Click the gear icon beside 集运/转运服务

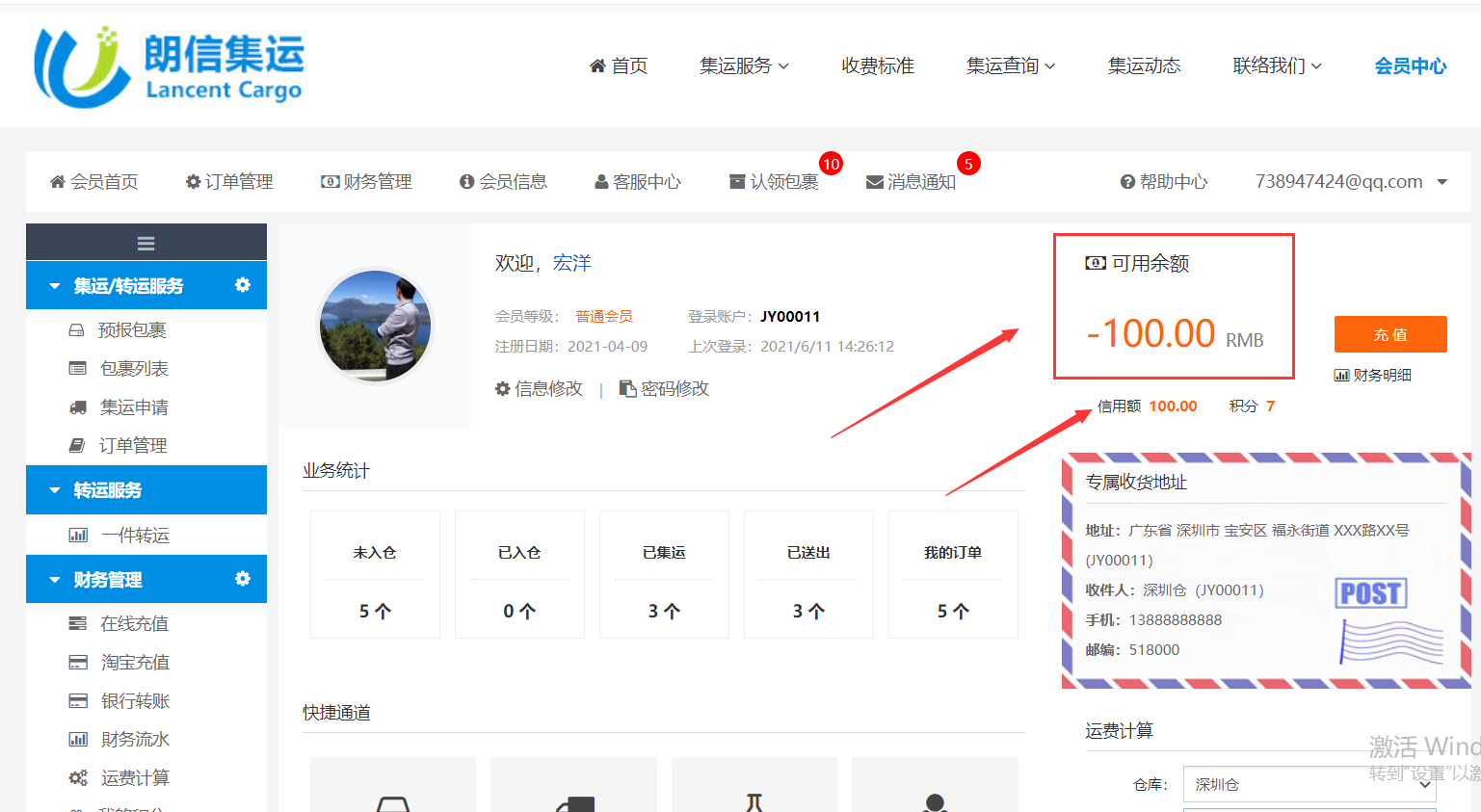[x=243, y=285]
